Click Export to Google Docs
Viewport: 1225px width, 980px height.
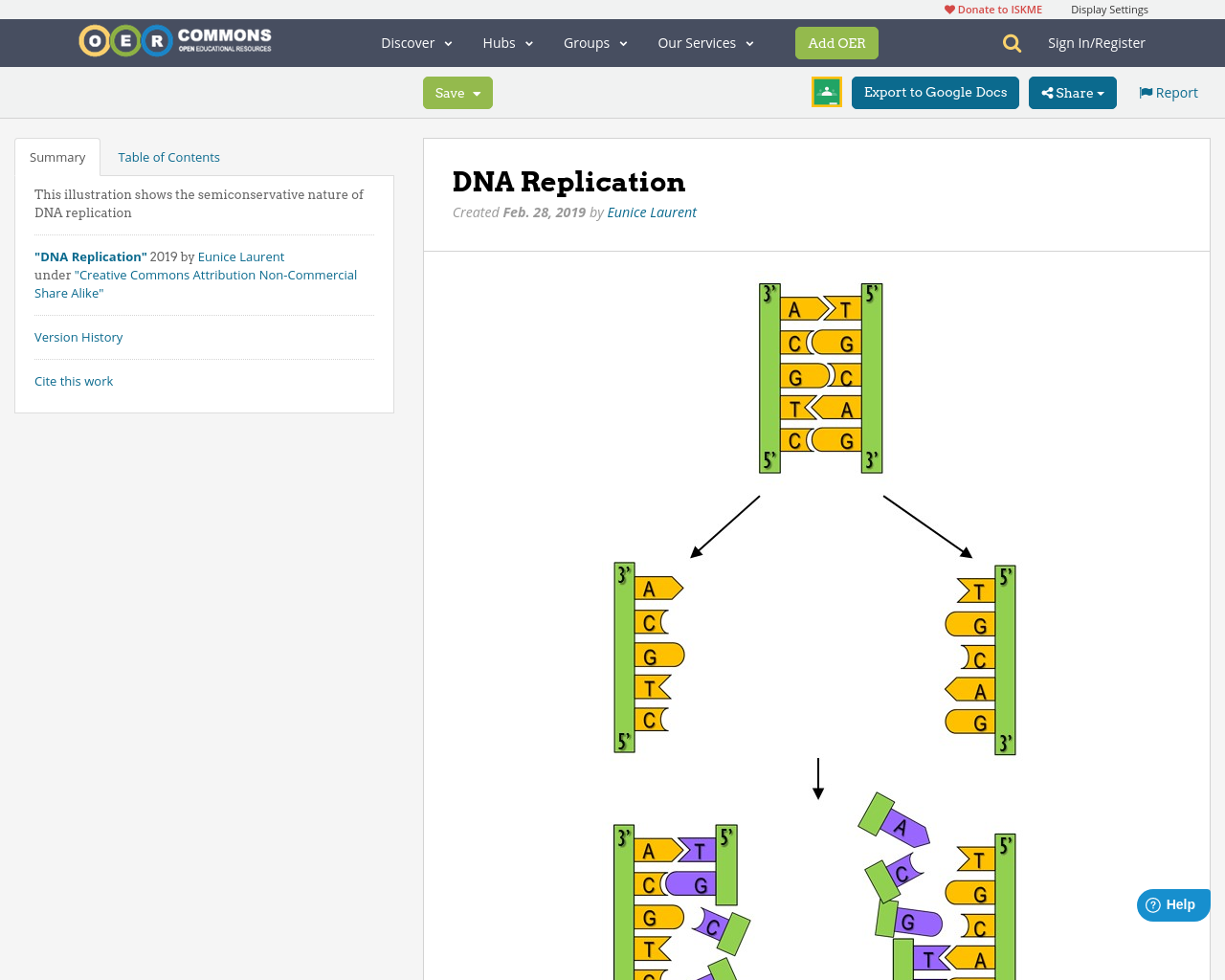[935, 92]
